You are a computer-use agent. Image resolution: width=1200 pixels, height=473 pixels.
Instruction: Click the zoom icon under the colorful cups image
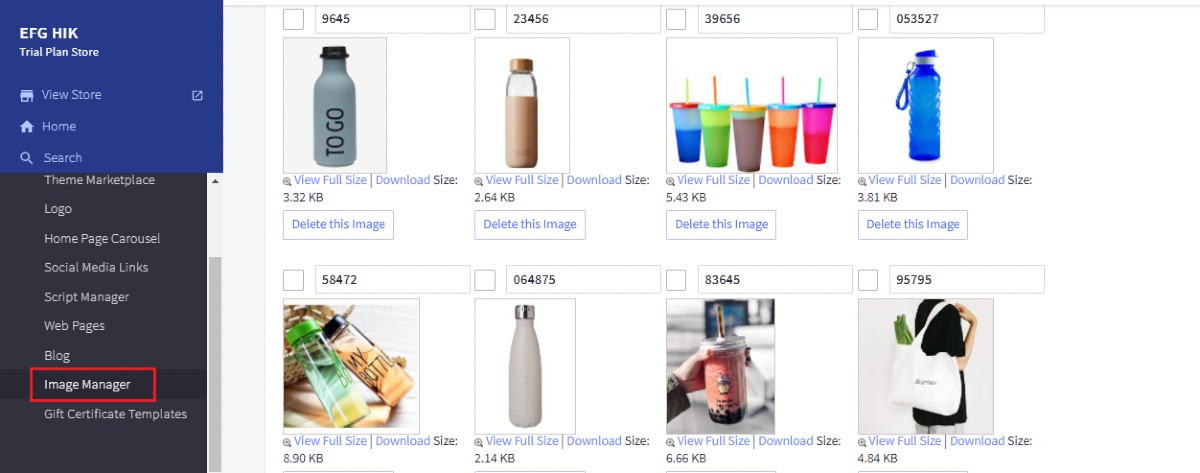[x=670, y=181]
